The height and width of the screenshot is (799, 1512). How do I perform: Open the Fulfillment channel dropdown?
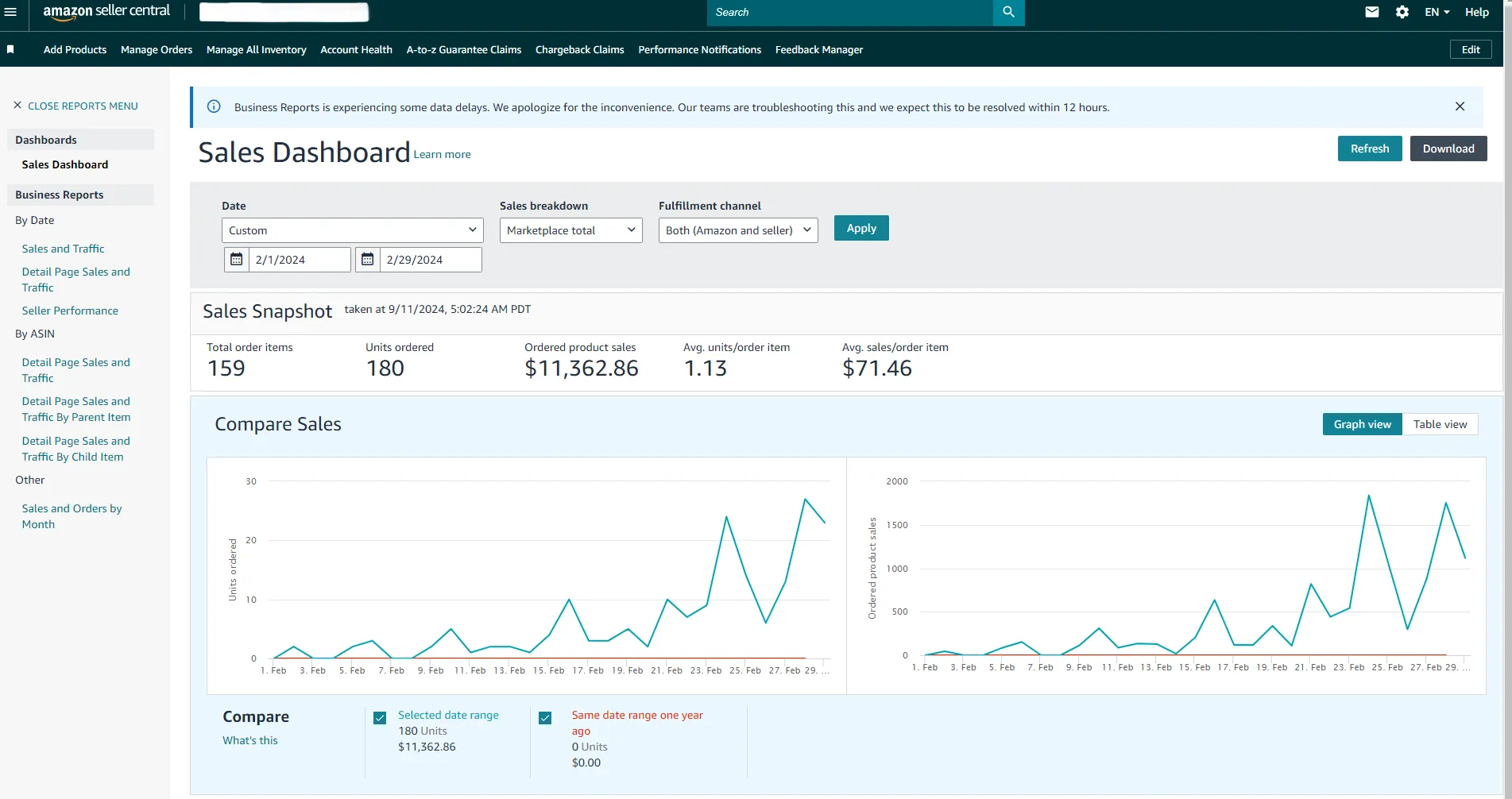(738, 230)
